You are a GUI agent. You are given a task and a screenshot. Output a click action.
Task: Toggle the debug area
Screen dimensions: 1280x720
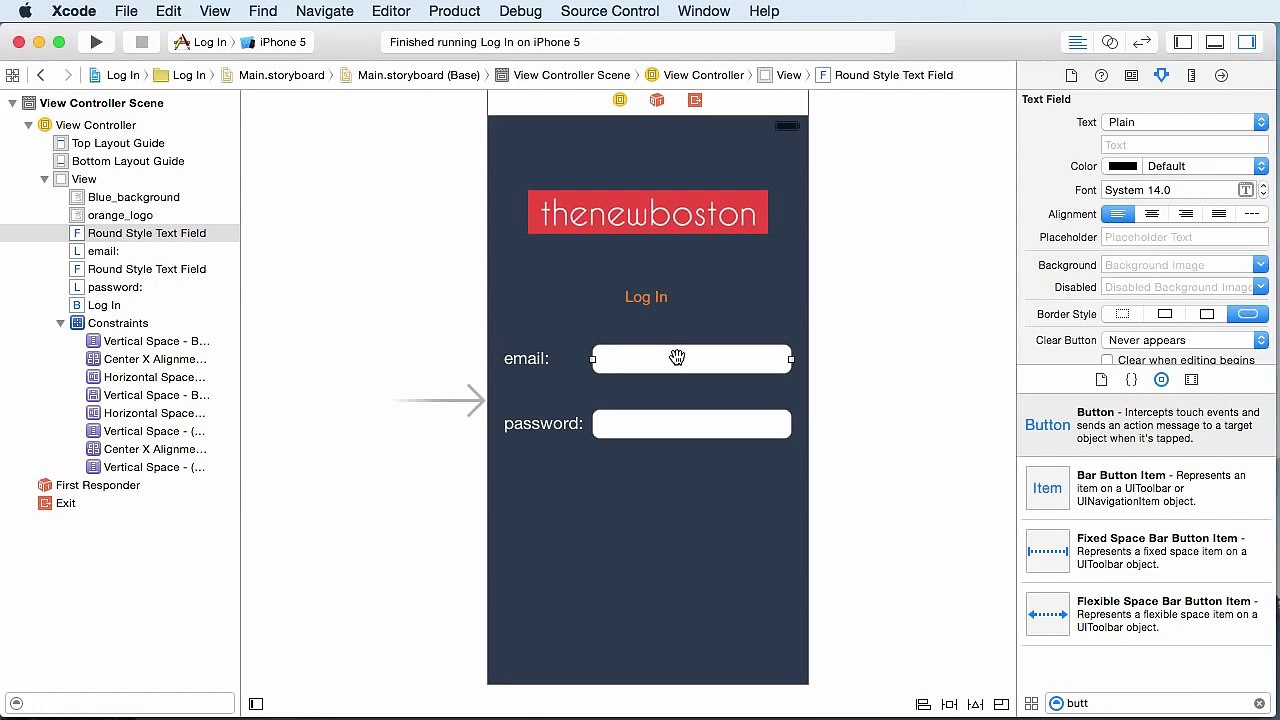pos(1215,42)
